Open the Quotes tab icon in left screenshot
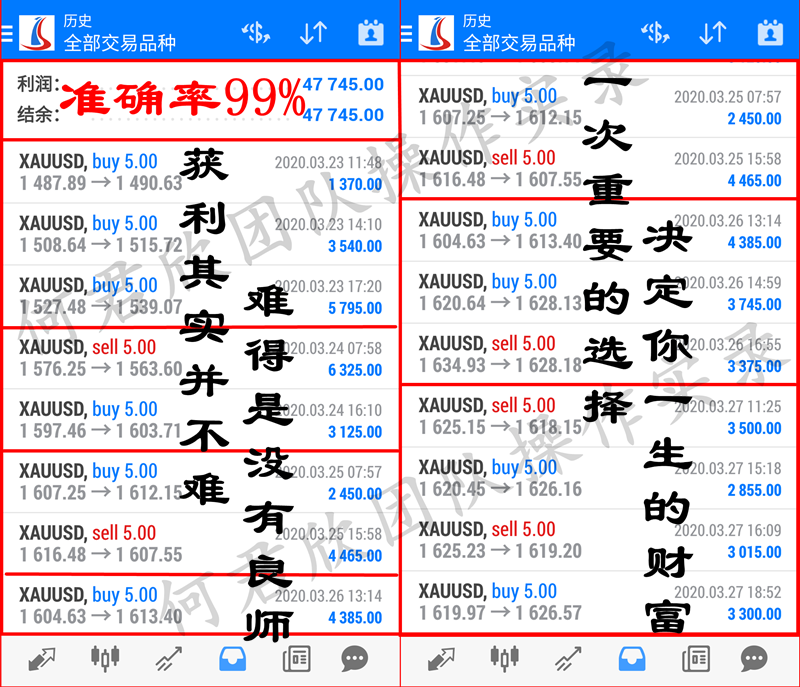Image resolution: width=800 pixels, height=687 pixels. click(x=41, y=659)
